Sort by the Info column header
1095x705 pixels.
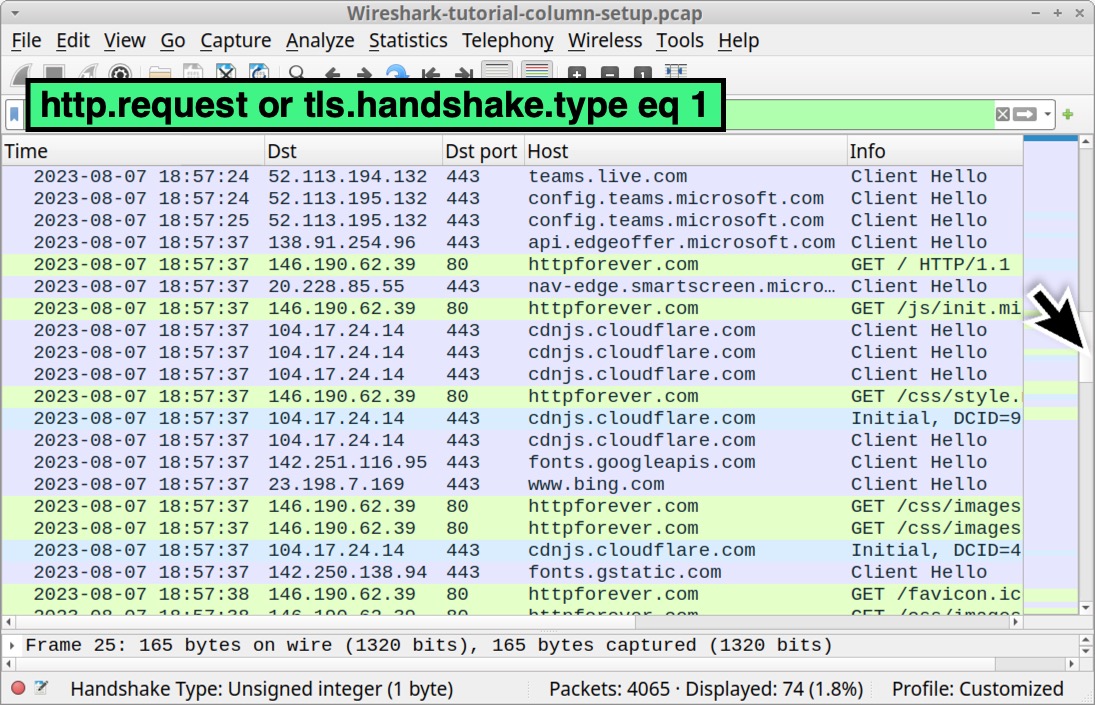[935, 151]
